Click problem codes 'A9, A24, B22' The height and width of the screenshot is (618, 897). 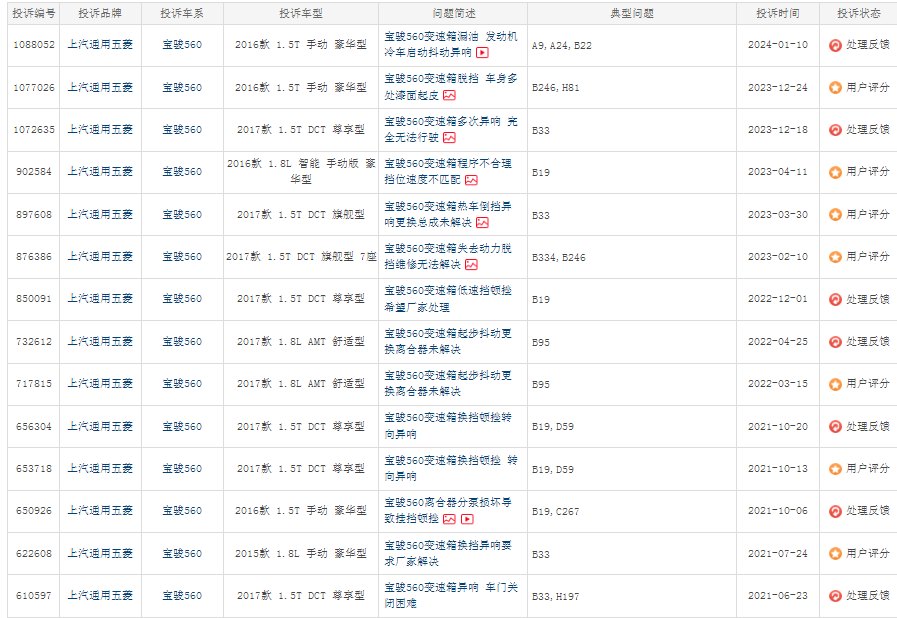coord(562,46)
